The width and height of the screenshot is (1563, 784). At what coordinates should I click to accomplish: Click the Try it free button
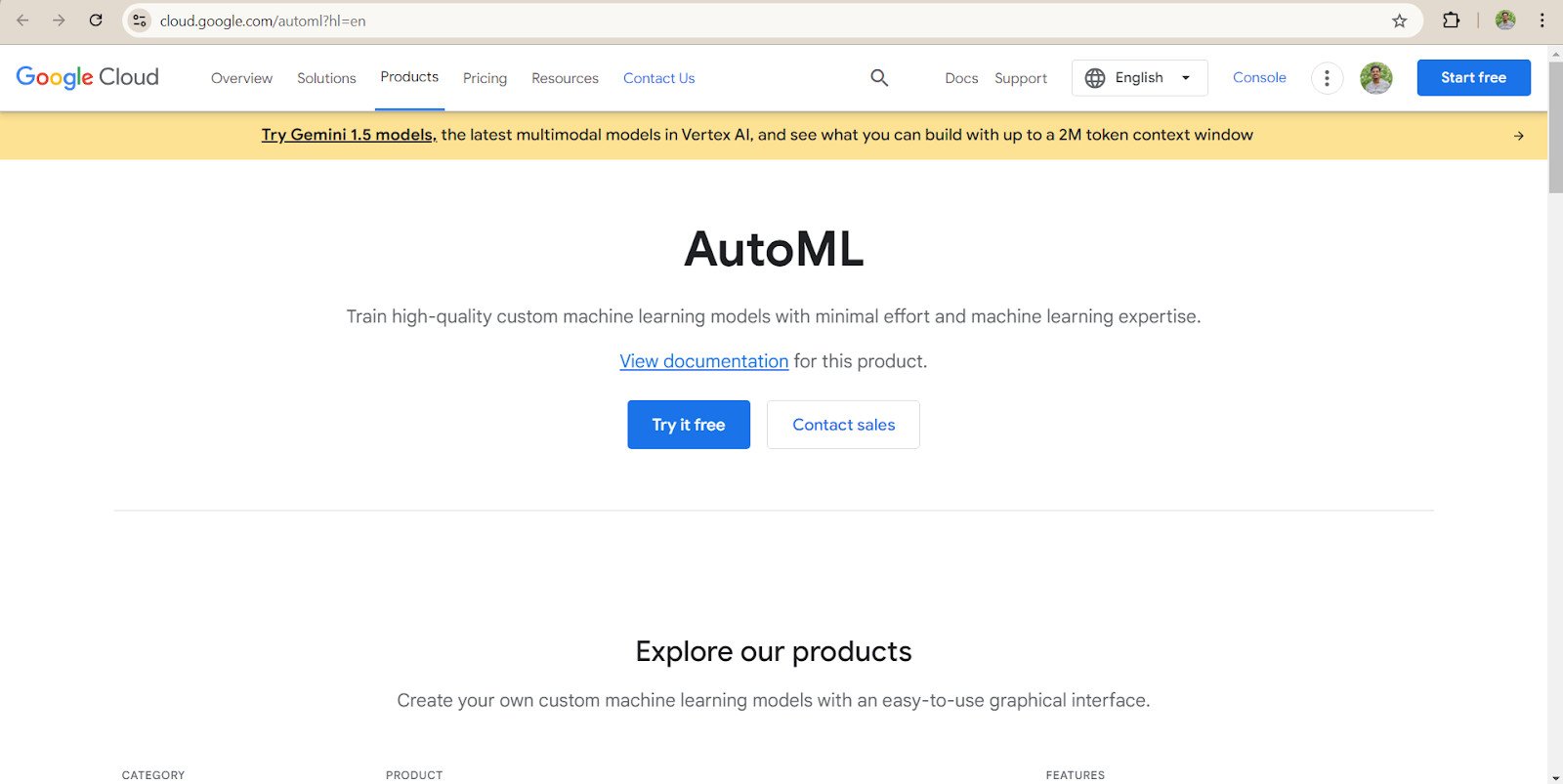(689, 425)
